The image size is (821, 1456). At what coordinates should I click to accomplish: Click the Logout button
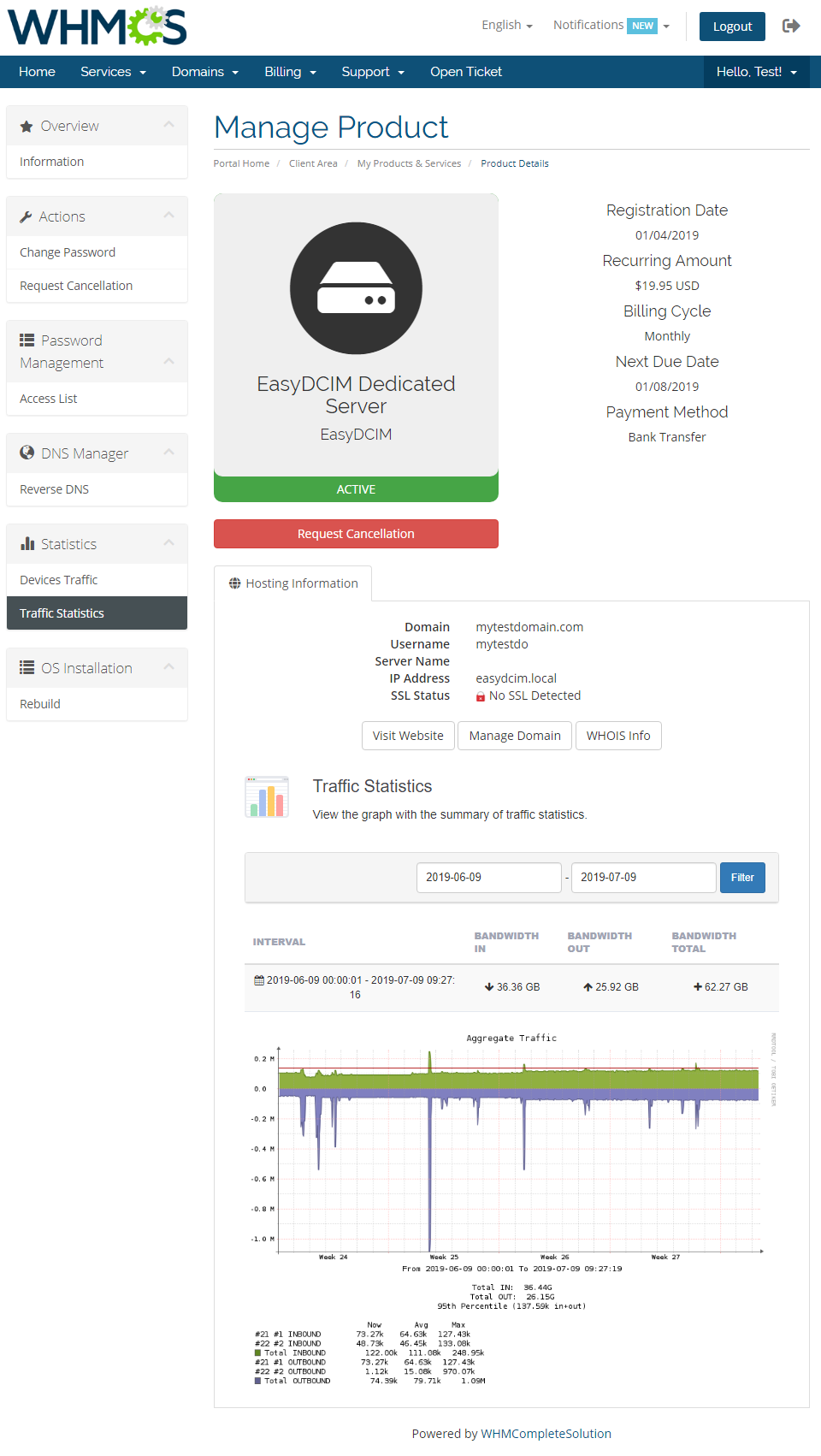click(x=732, y=27)
